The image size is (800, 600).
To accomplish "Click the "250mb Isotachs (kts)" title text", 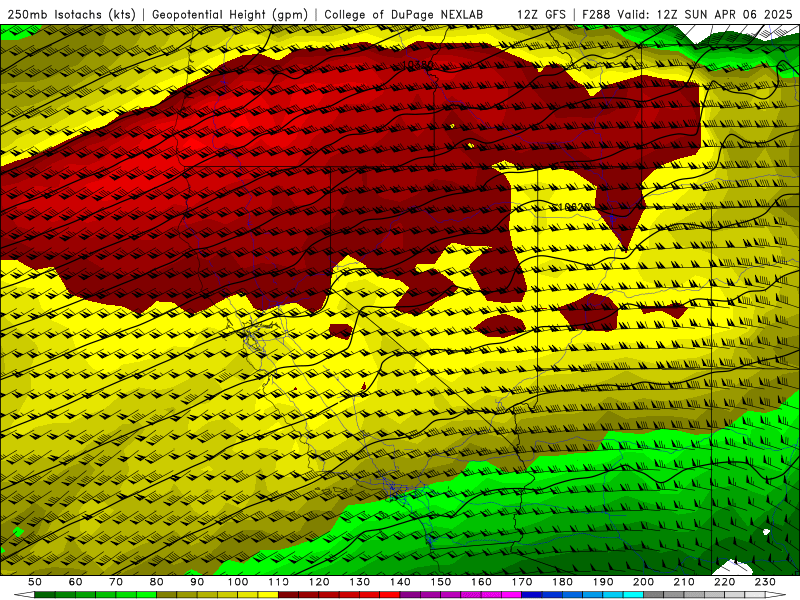I will 71,15.
